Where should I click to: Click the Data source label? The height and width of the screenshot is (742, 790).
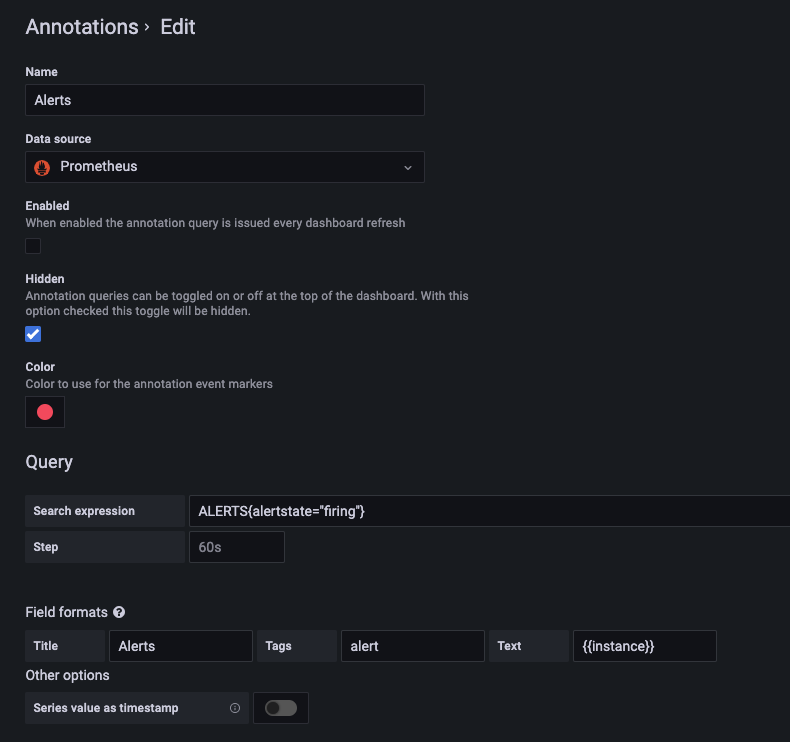tap(58, 139)
